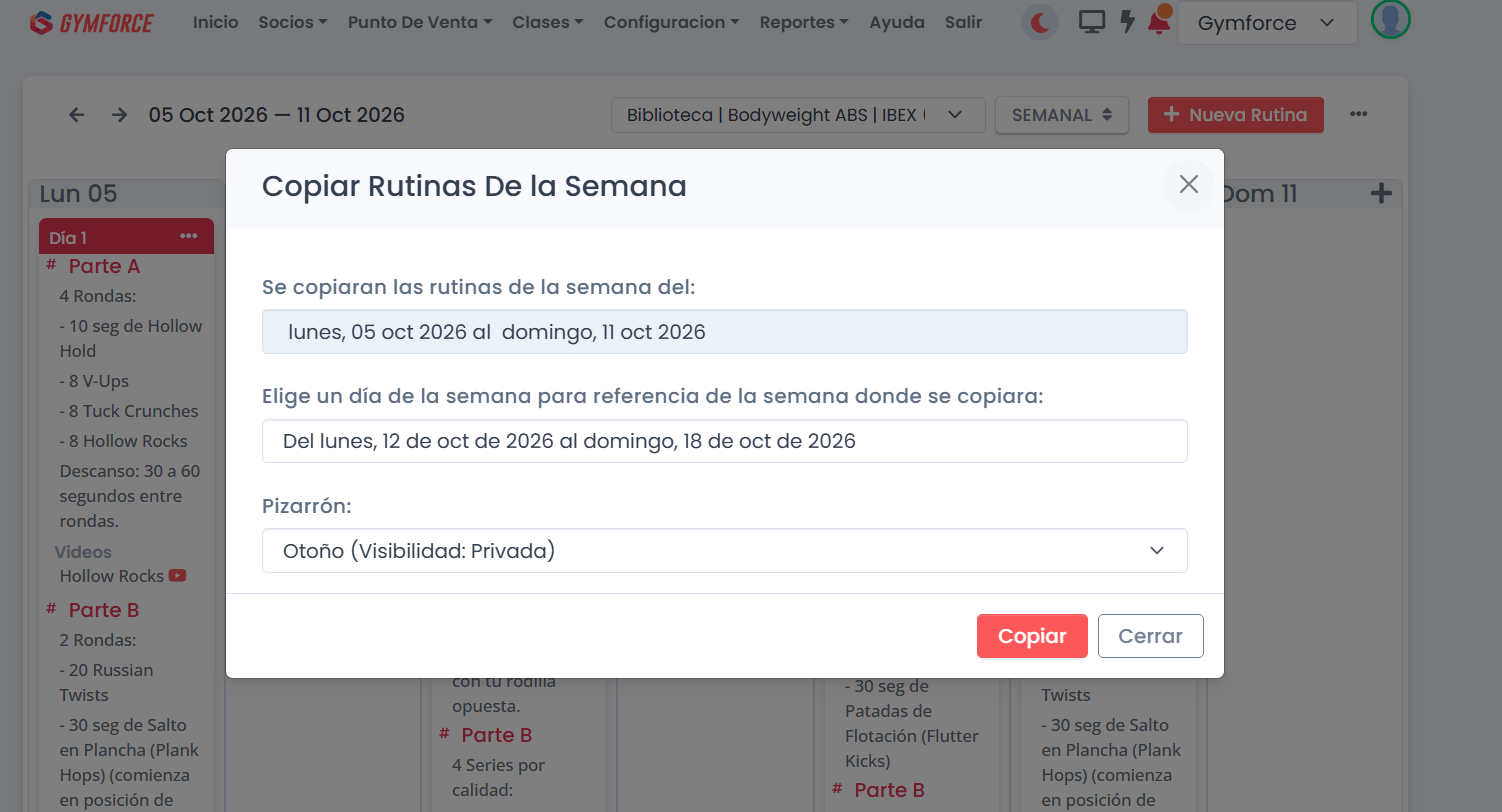Click the Día 1 card header

tap(126, 236)
